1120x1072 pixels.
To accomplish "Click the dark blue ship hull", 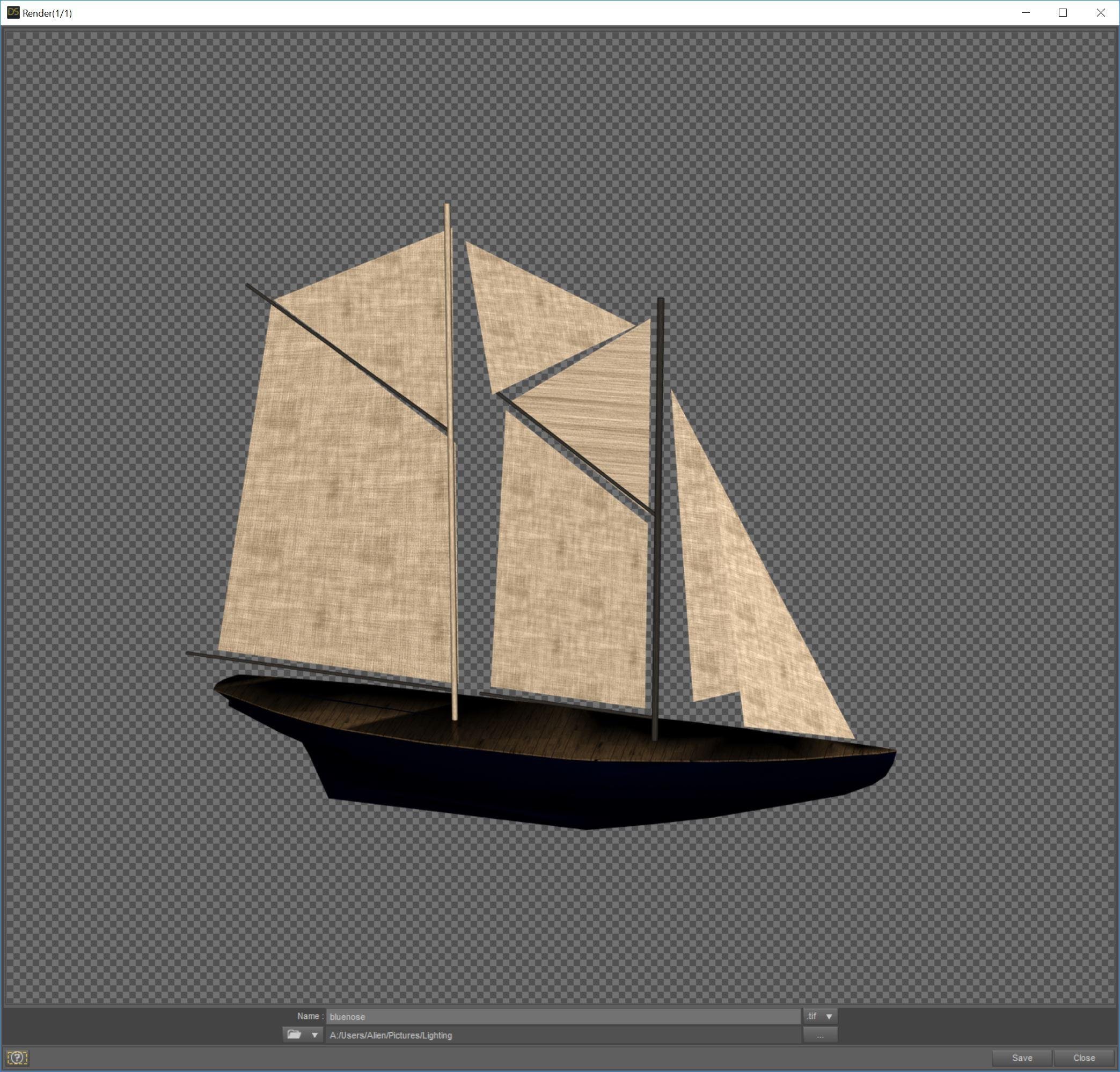I will 572,789.
